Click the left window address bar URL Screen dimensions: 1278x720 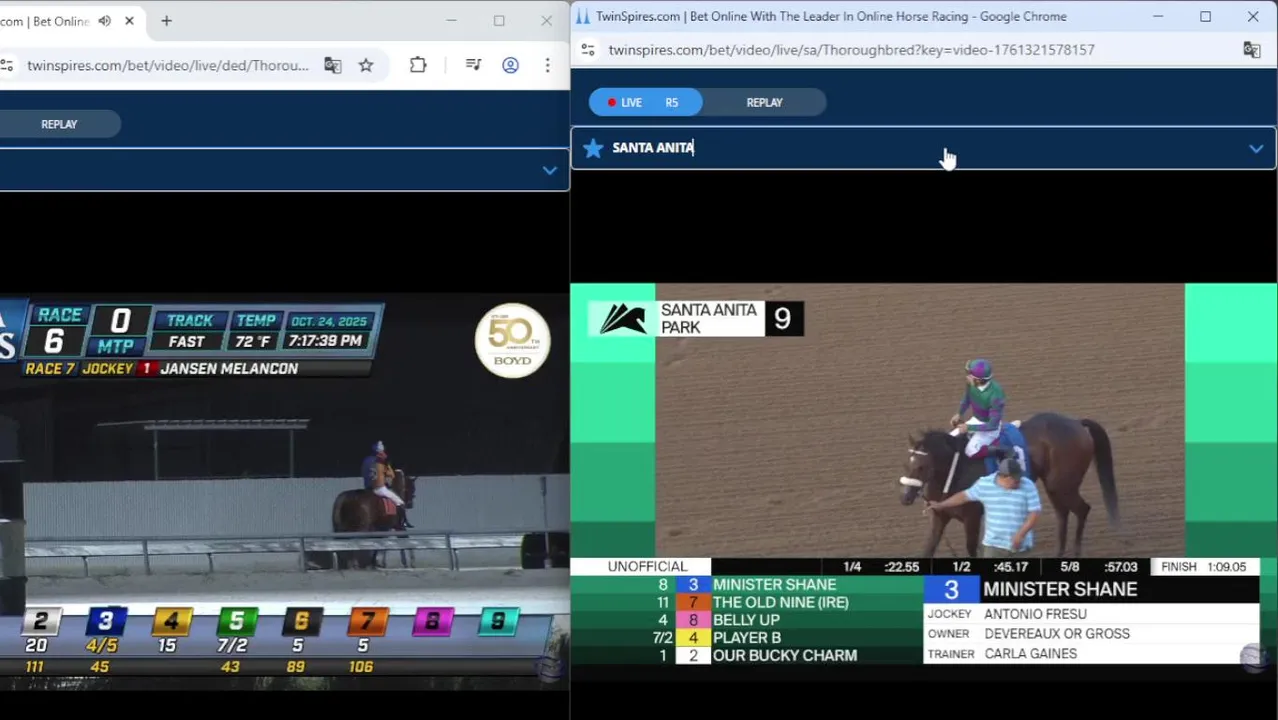[x=168, y=66]
